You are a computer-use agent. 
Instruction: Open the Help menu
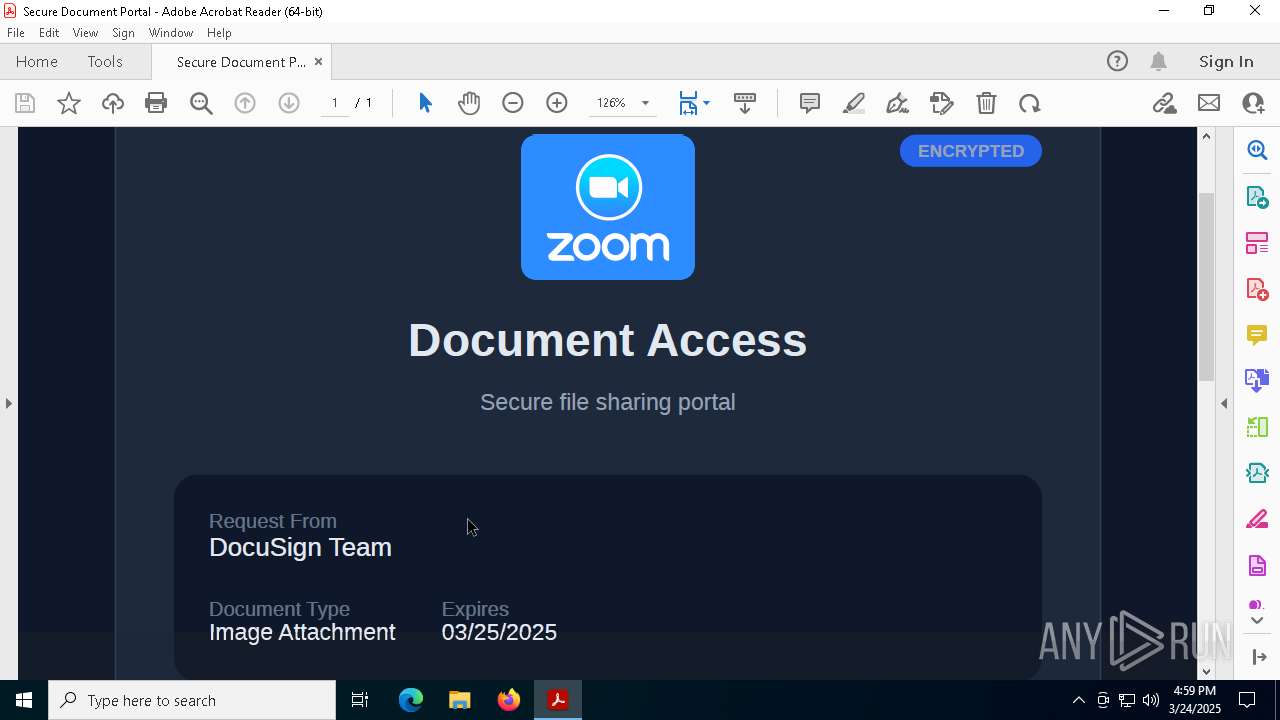219,33
